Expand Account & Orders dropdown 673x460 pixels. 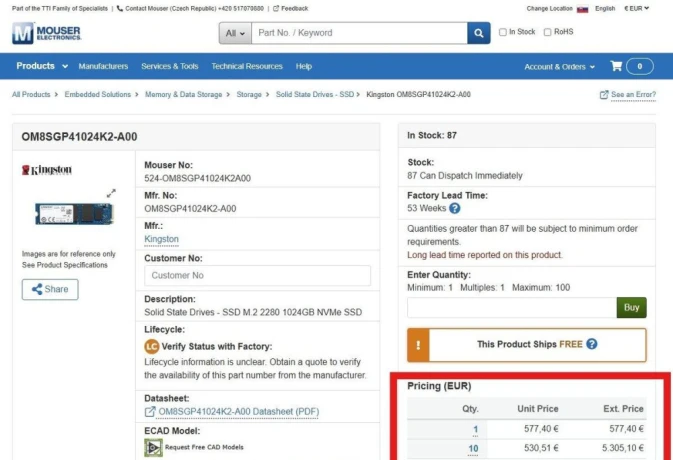[x=559, y=67]
